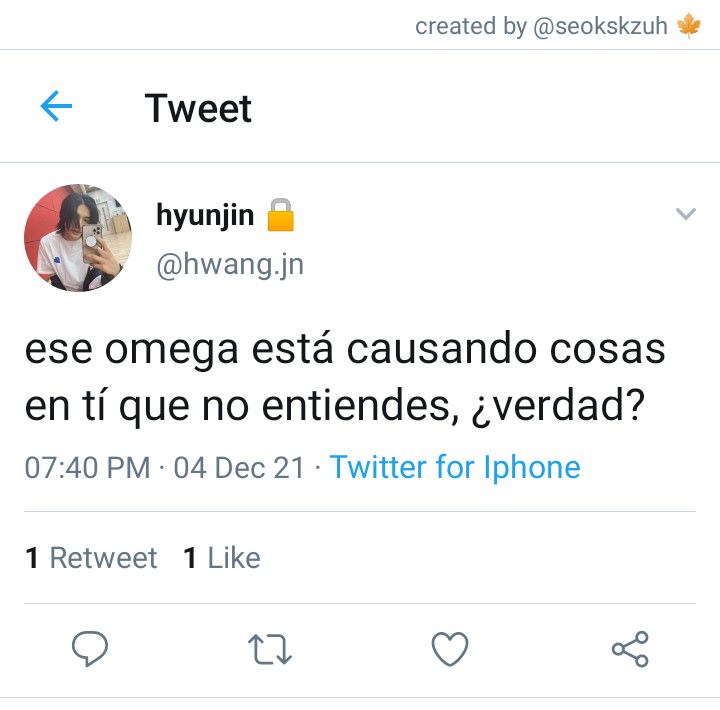
Task: Retweet using the arrows icon
Action: pyautogui.click(x=270, y=649)
